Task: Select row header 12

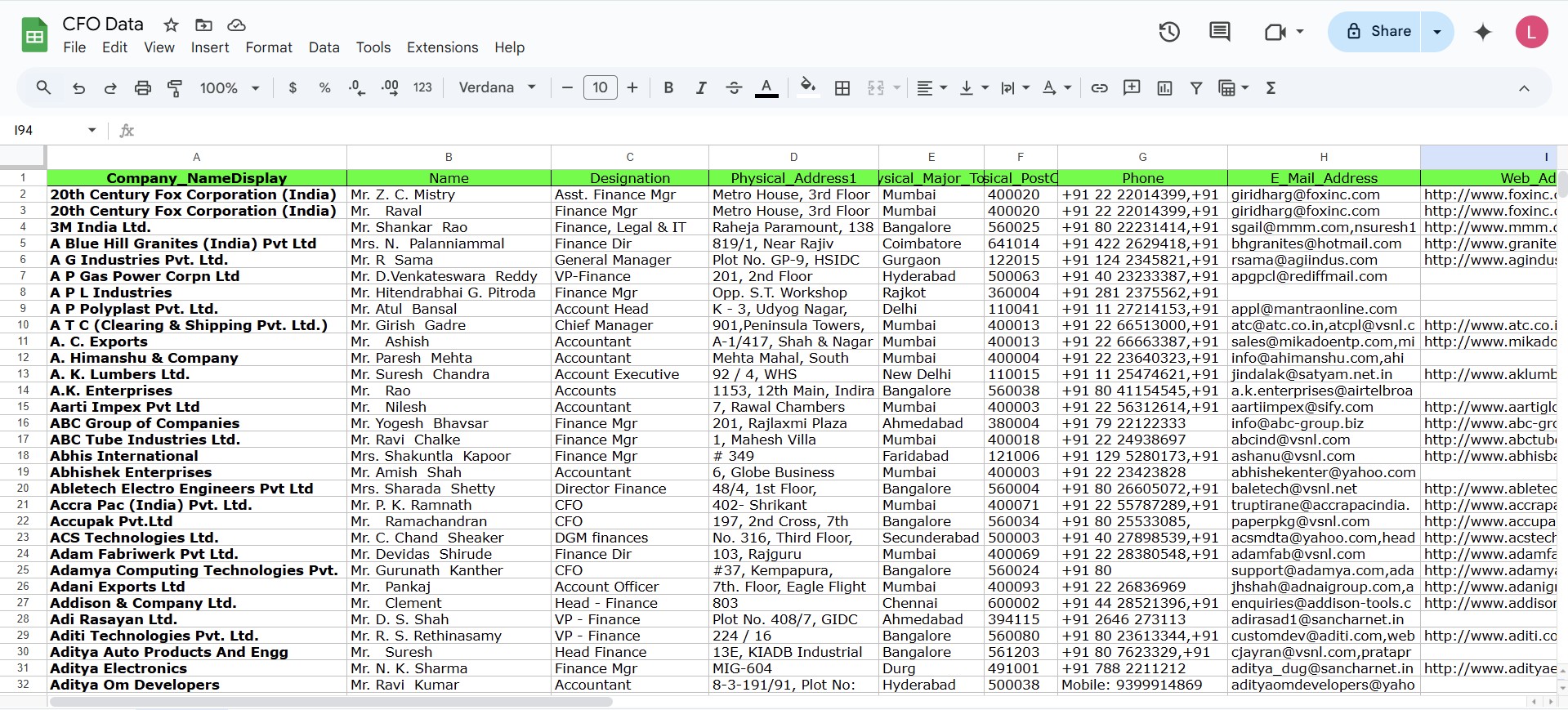Action: pos(23,358)
